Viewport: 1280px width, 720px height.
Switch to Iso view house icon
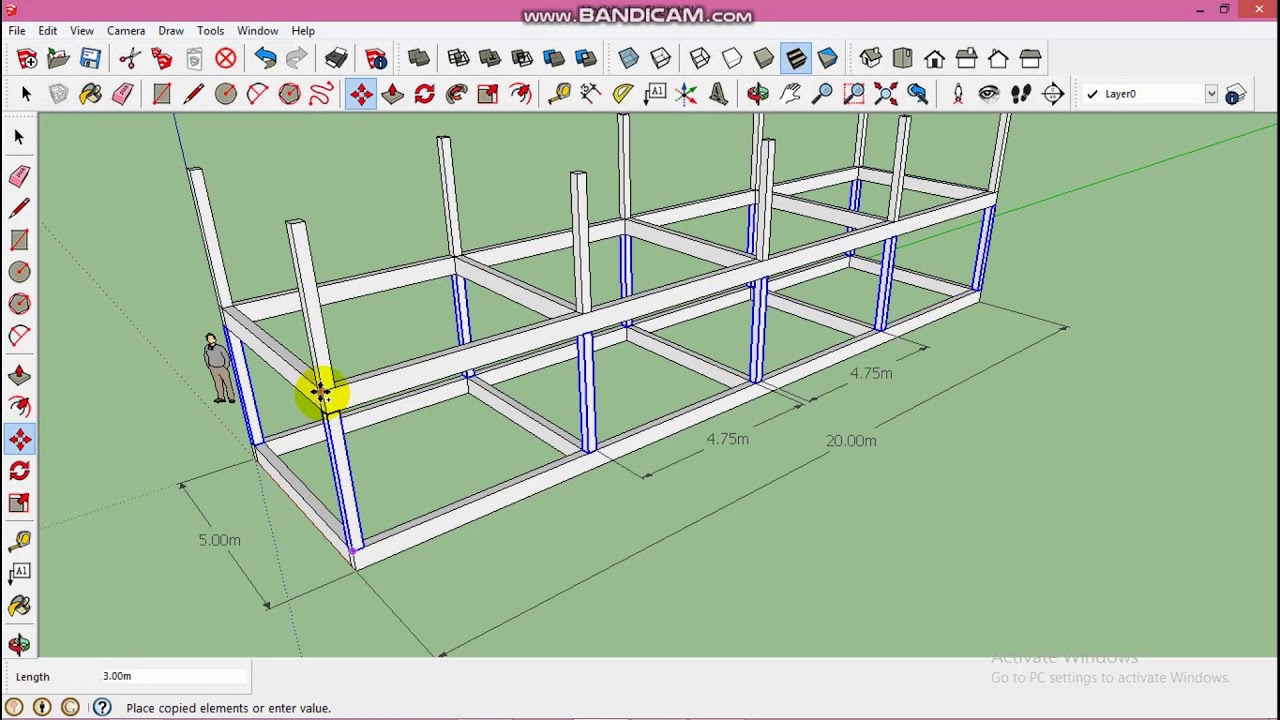click(871, 58)
